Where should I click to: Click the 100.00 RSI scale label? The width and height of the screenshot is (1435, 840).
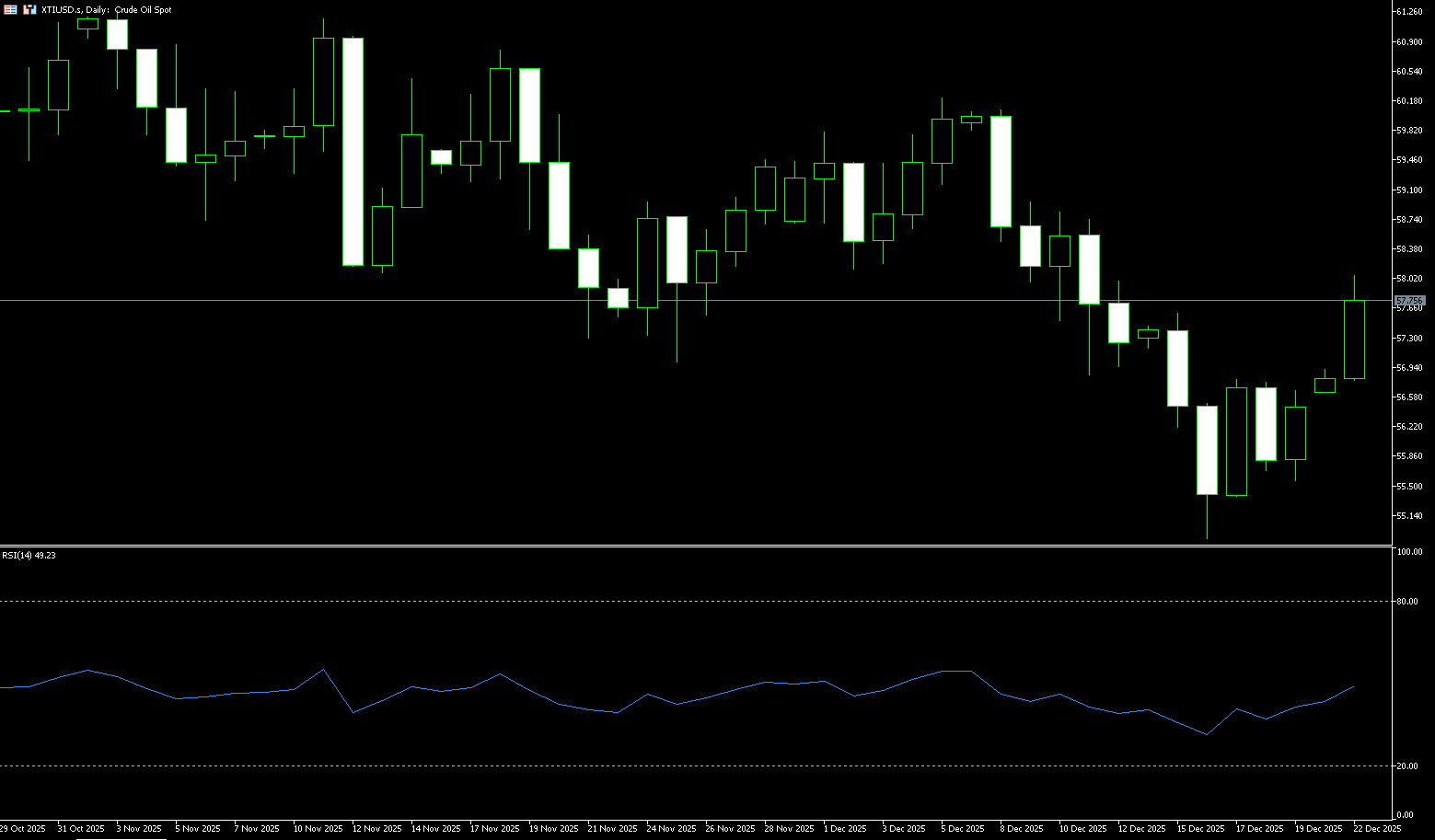[1409, 552]
